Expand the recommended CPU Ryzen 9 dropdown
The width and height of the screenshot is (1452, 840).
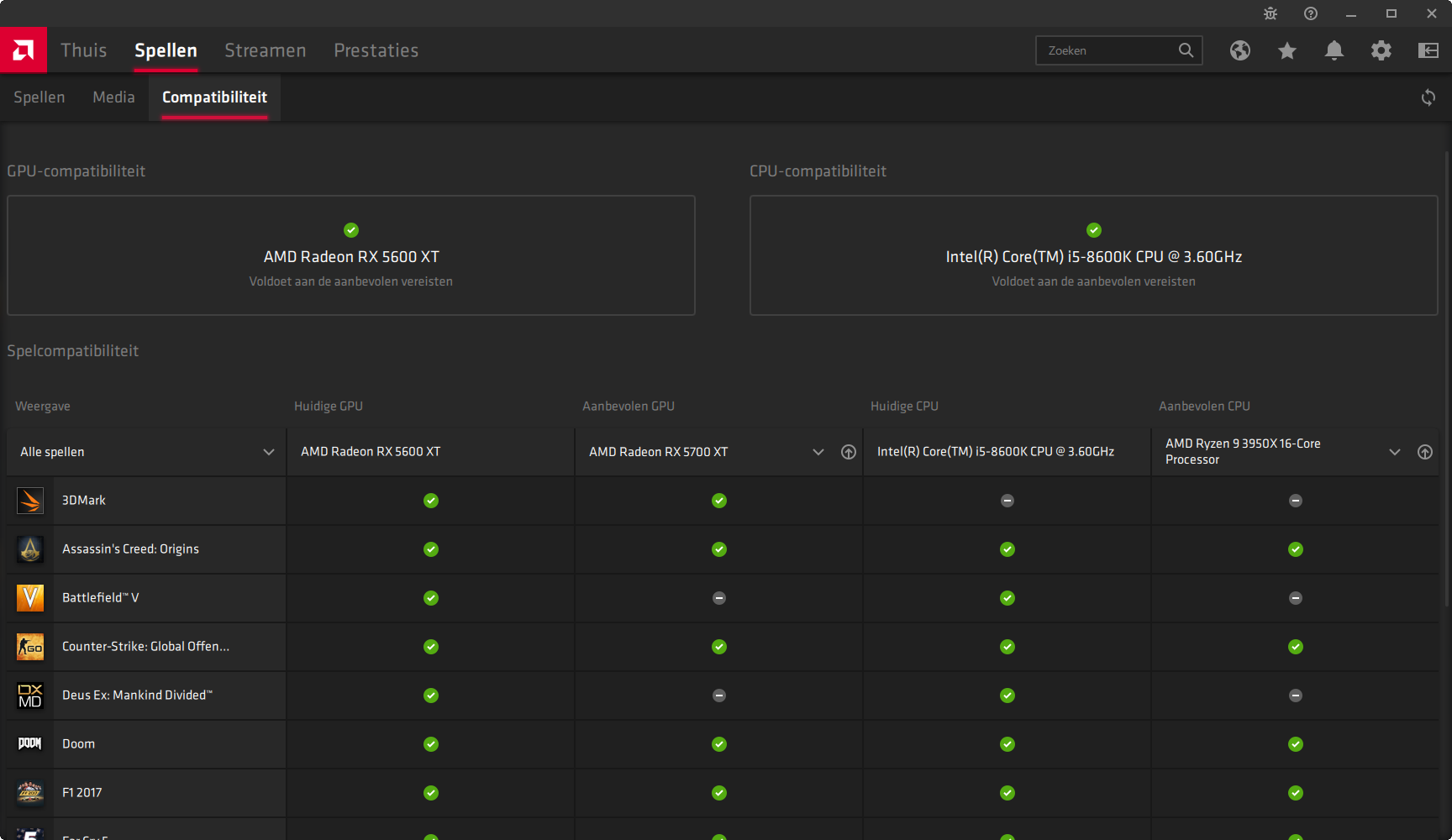pos(1395,452)
